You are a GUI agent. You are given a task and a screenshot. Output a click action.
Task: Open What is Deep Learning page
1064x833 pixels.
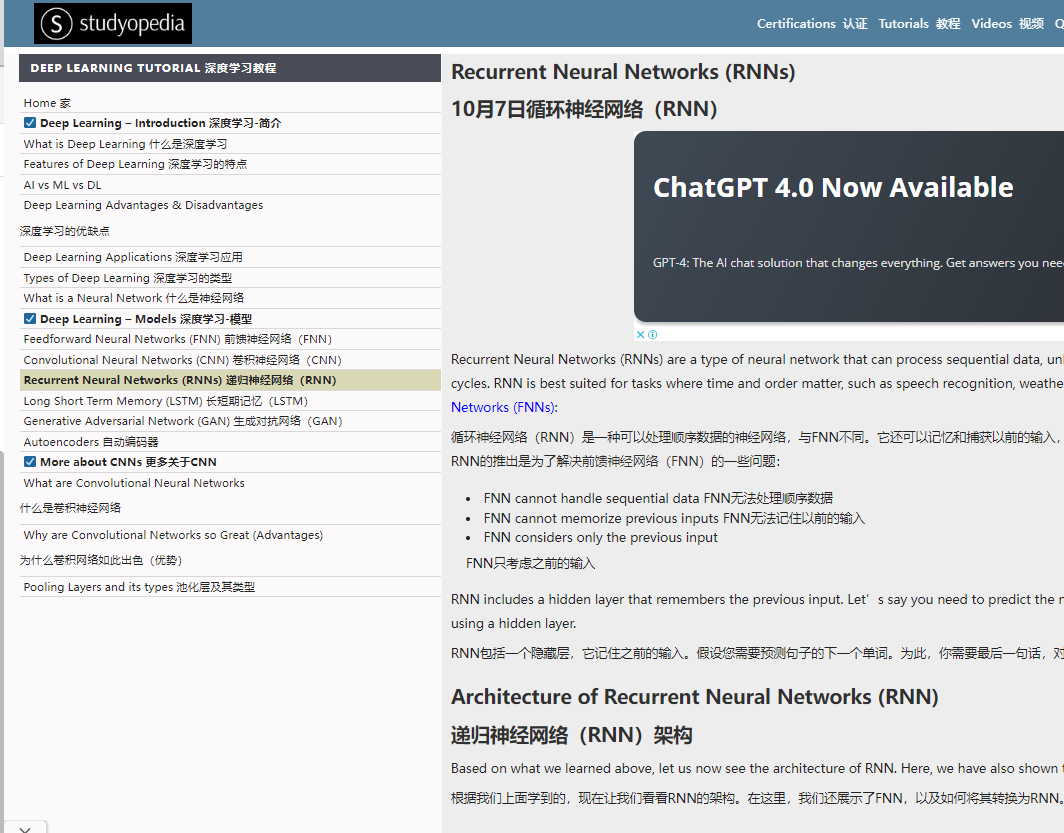(x=125, y=144)
